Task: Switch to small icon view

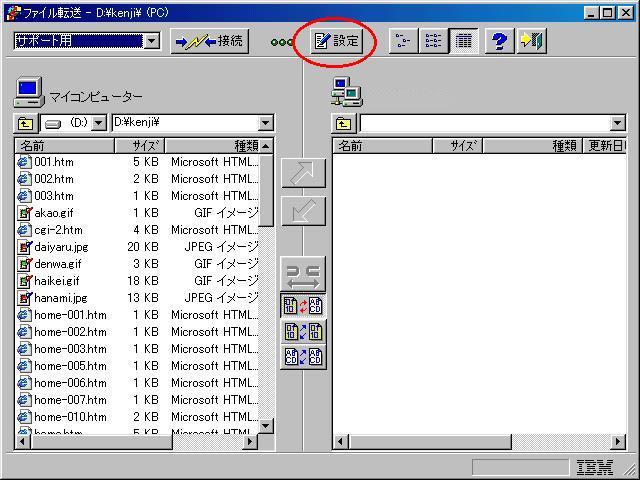Action: pyautogui.click(x=403, y=41)
